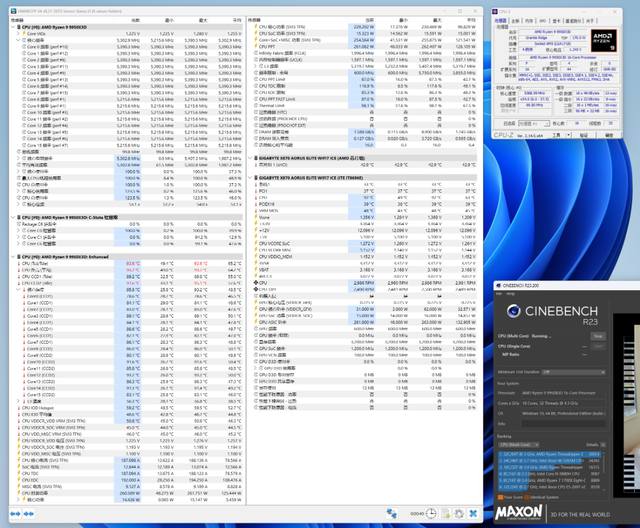The width and height of the screenshot is (640, 528).
Task: Click lightning icon beside CPU PPT row
Action: (256, 47)
